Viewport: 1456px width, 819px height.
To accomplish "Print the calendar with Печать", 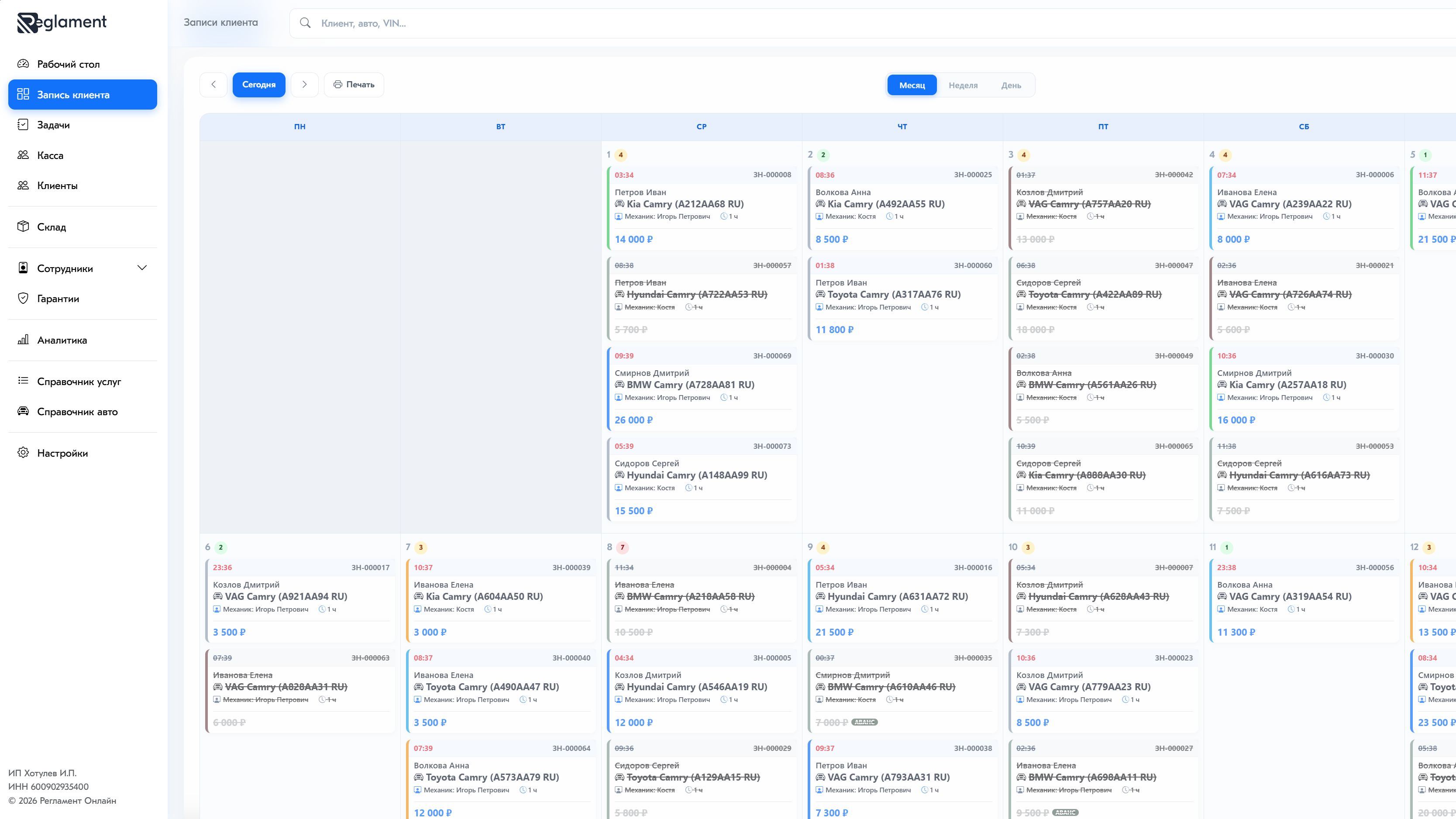I will click(354, 85).
